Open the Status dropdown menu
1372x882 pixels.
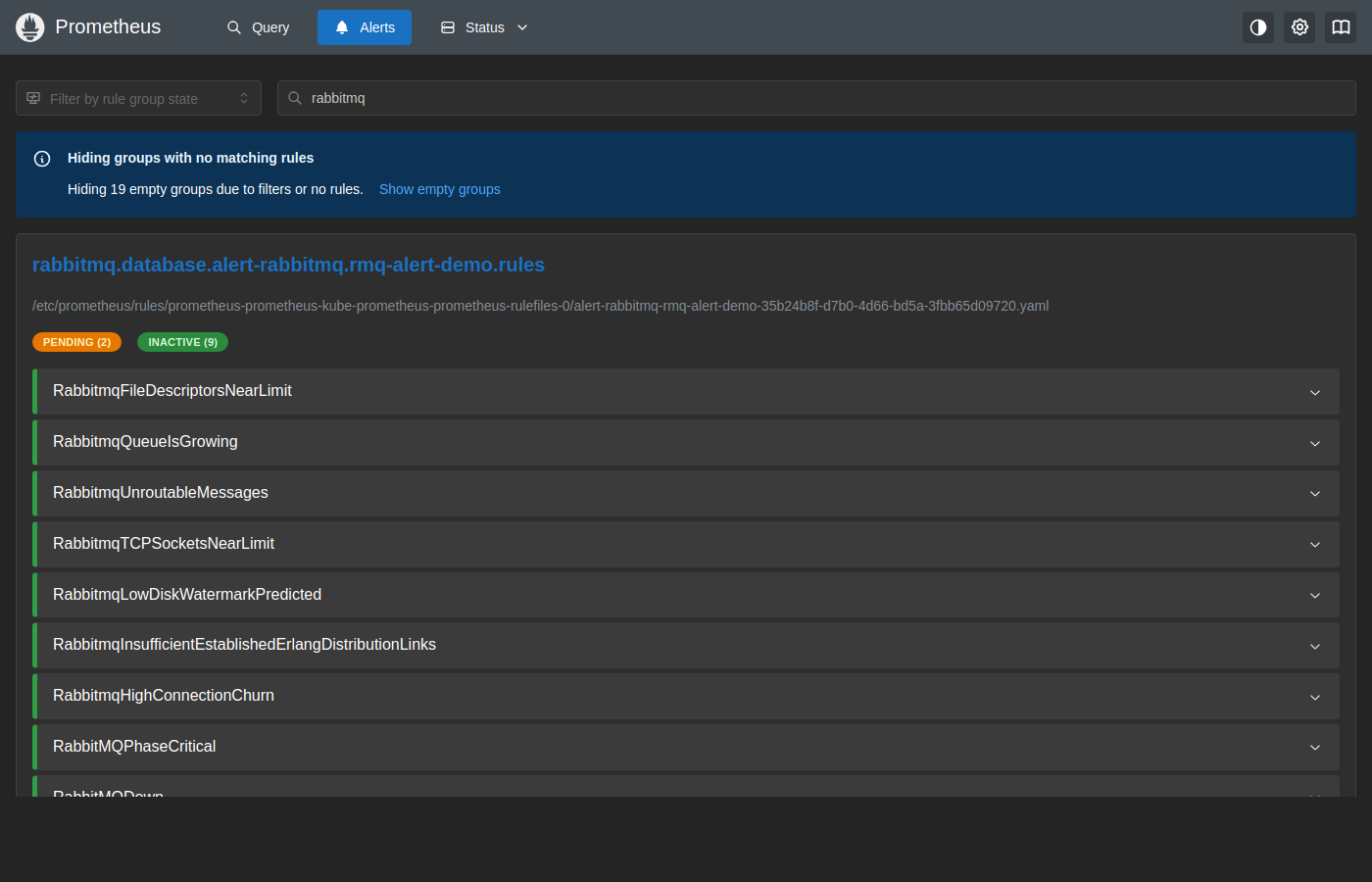click(484, 27)
